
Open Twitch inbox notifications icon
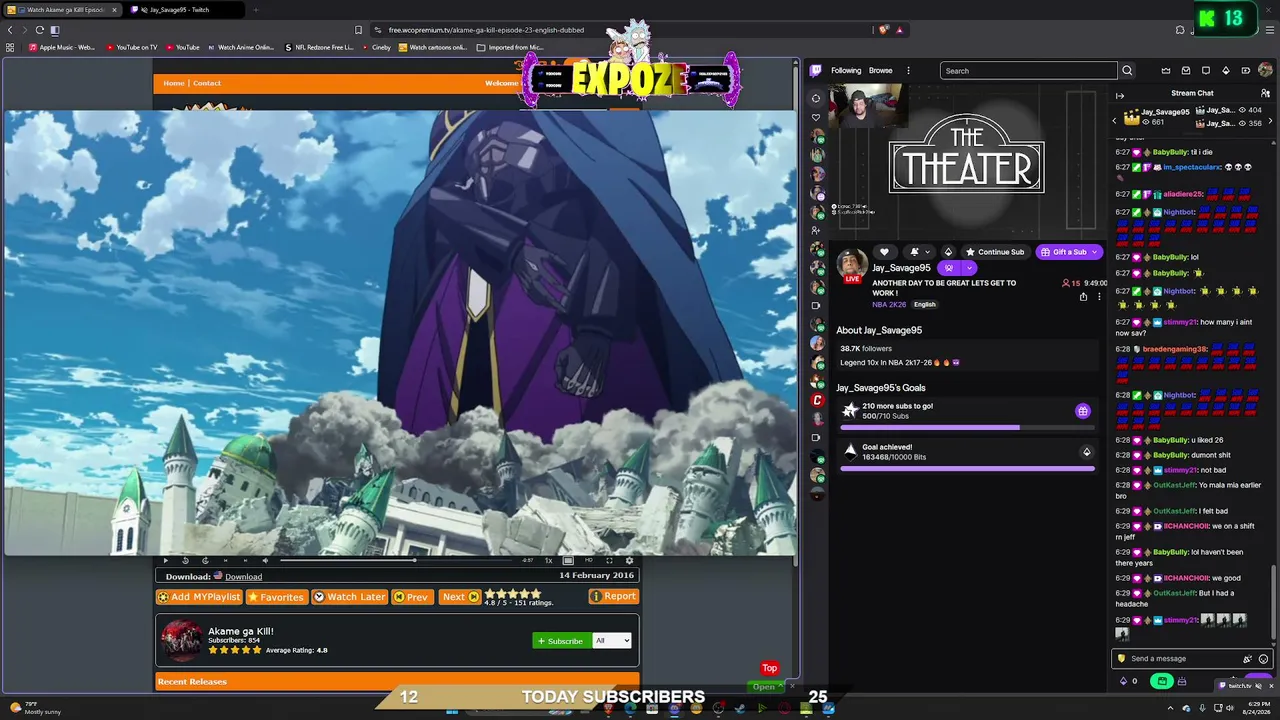click(1186, 71)
